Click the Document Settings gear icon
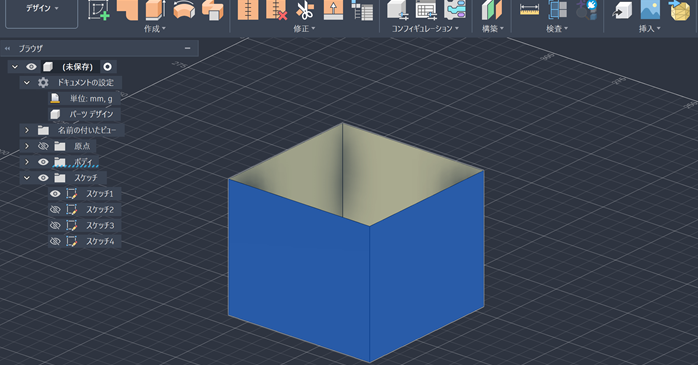The width and height of the screenshot is (698, 365). pyautogui.click(x=43, y=82)
